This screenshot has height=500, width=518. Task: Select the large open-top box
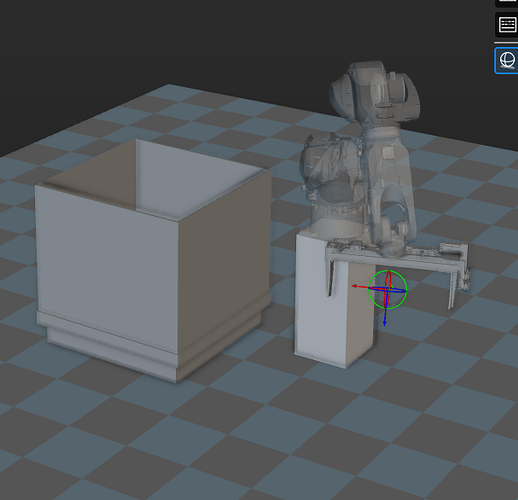(153, 259)
